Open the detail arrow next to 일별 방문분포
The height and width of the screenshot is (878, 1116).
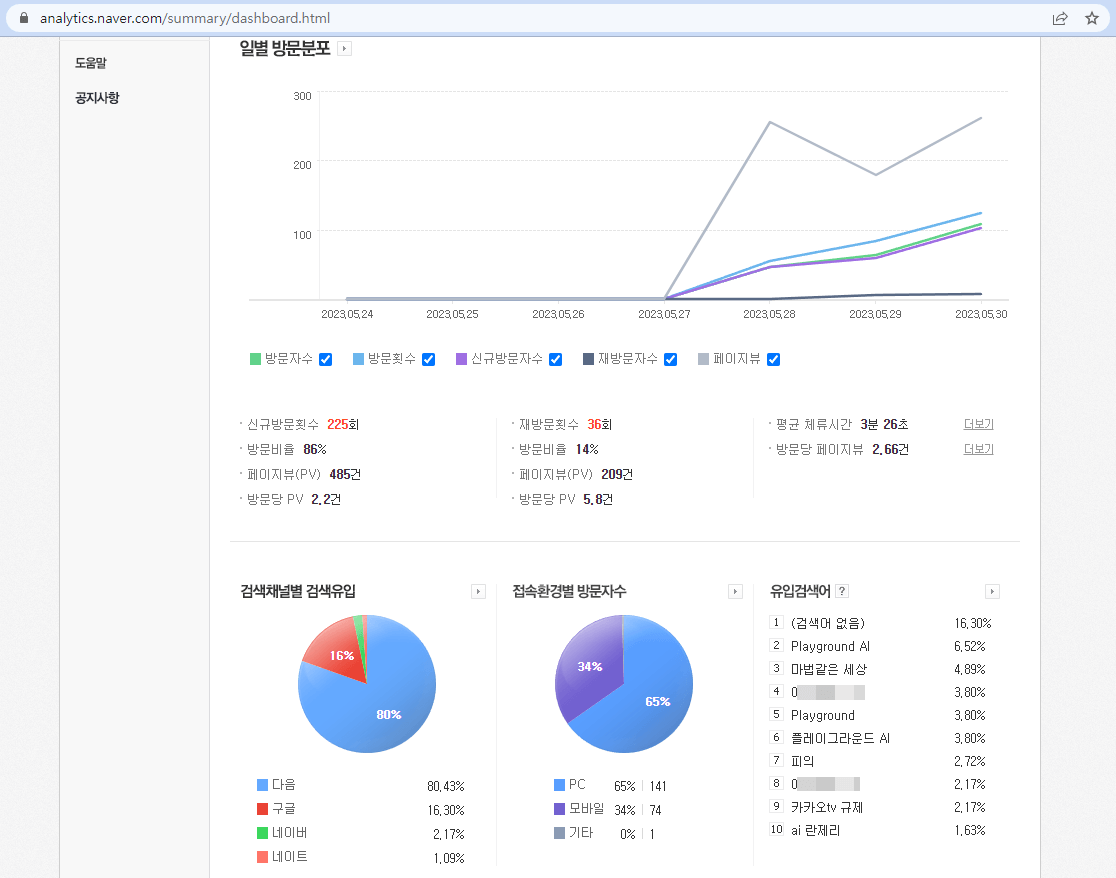coord(345,47)
